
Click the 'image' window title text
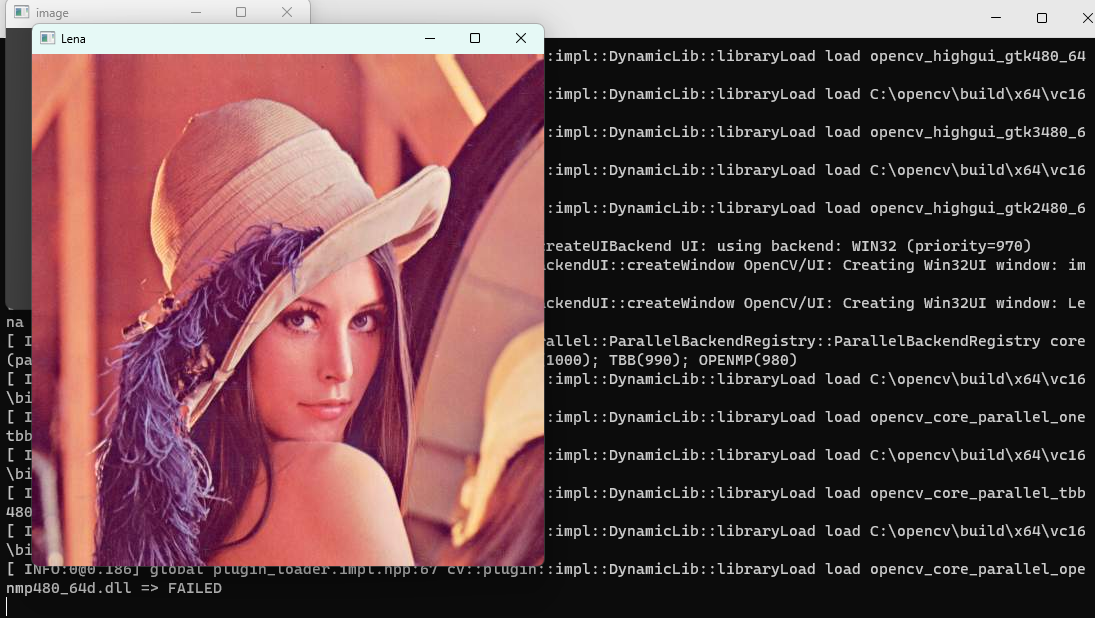point(52,13)
